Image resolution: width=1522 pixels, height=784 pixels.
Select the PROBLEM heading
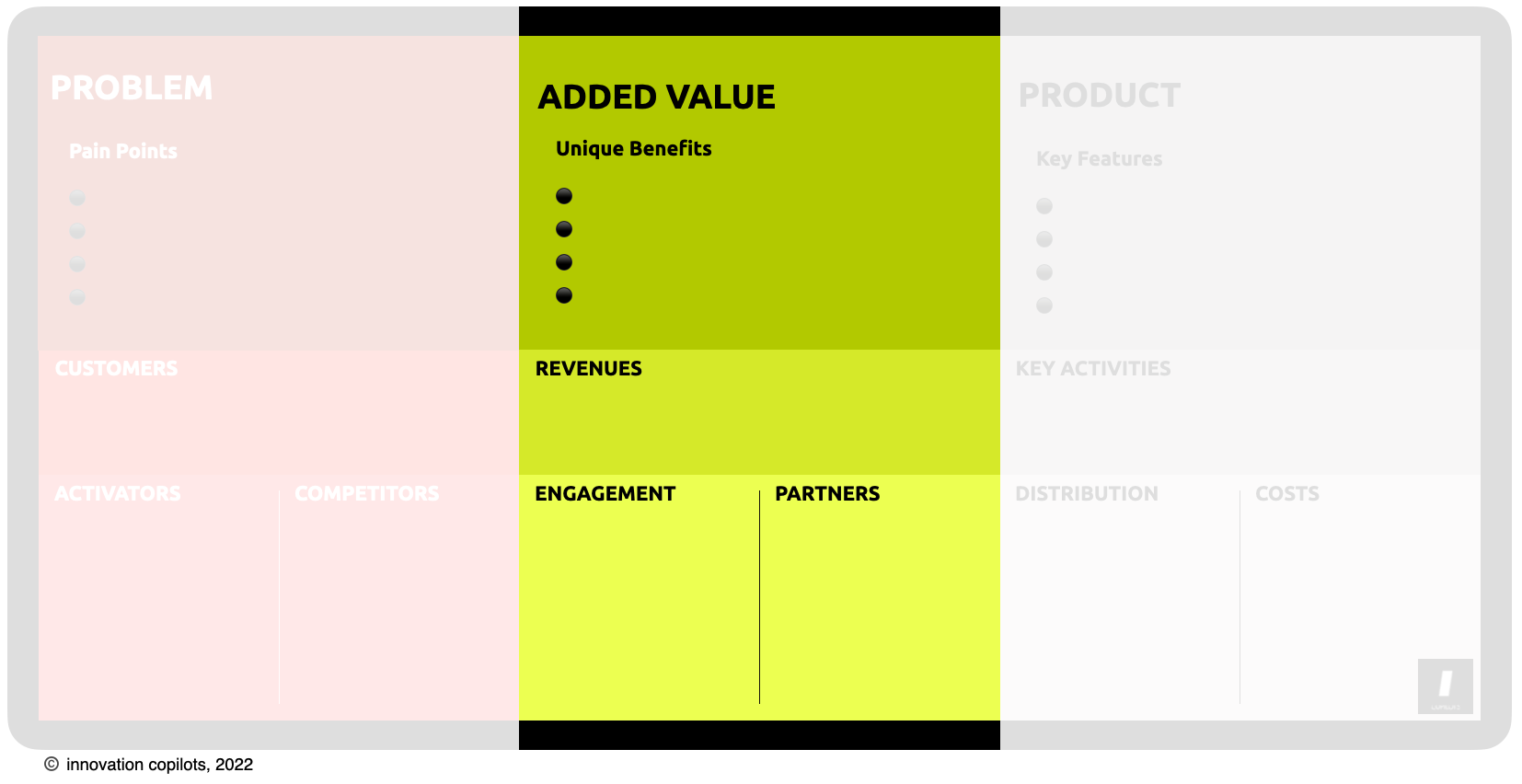pyautogui.click(x=132, y=87)
